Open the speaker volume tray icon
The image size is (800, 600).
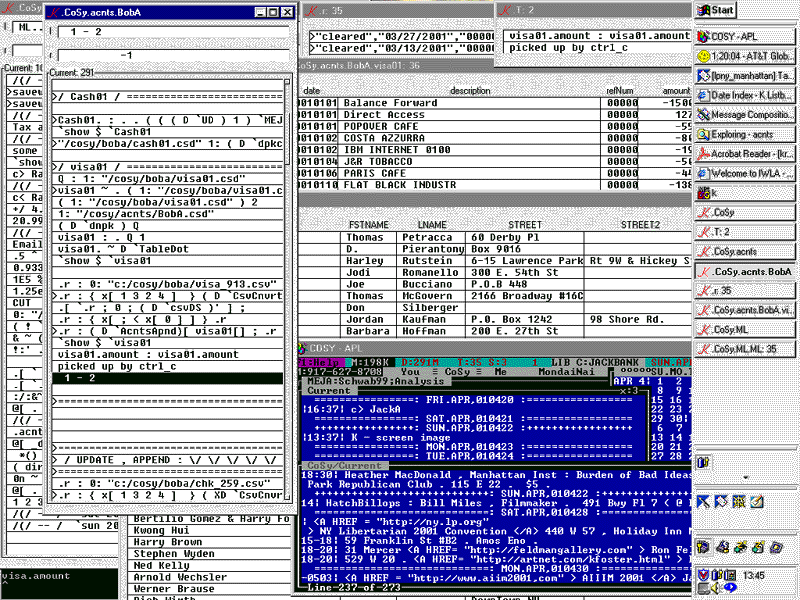(715, 588)
